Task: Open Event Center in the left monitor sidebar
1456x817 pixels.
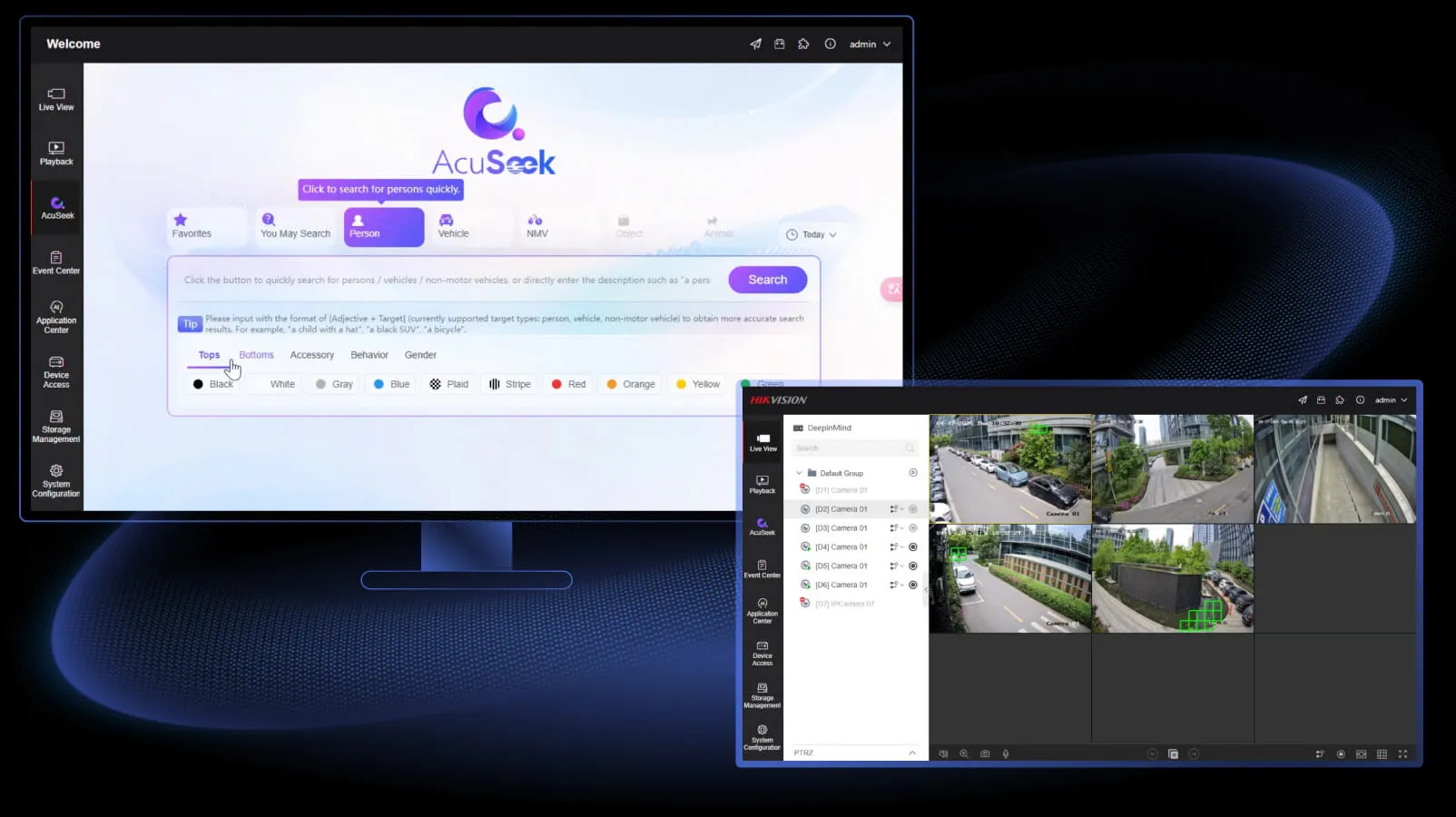Action: (x=56, y=262)
